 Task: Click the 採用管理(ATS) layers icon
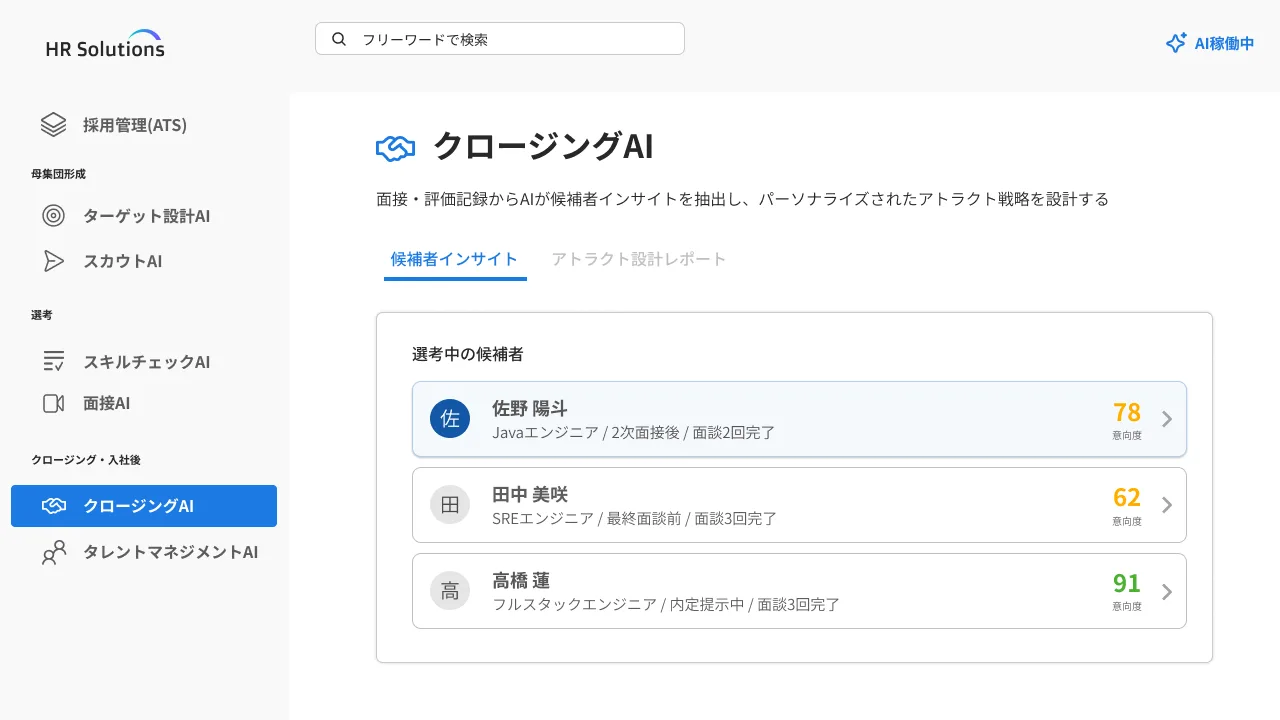tap(53, 125)
